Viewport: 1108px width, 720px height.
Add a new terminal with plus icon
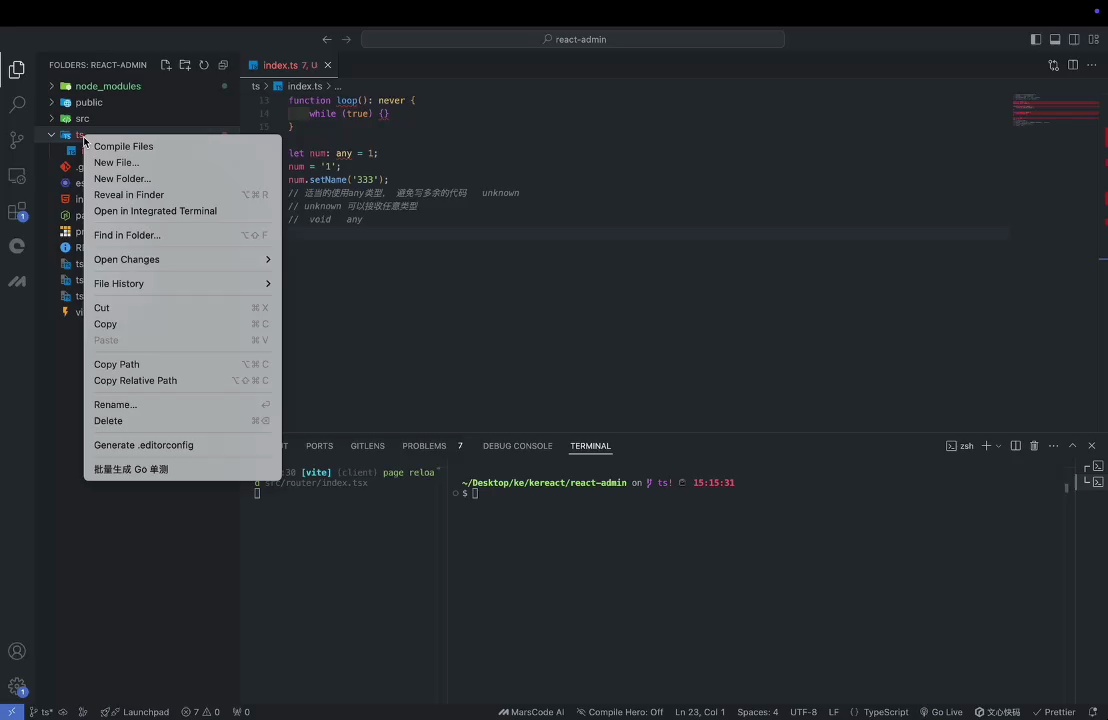coord(986,446)
